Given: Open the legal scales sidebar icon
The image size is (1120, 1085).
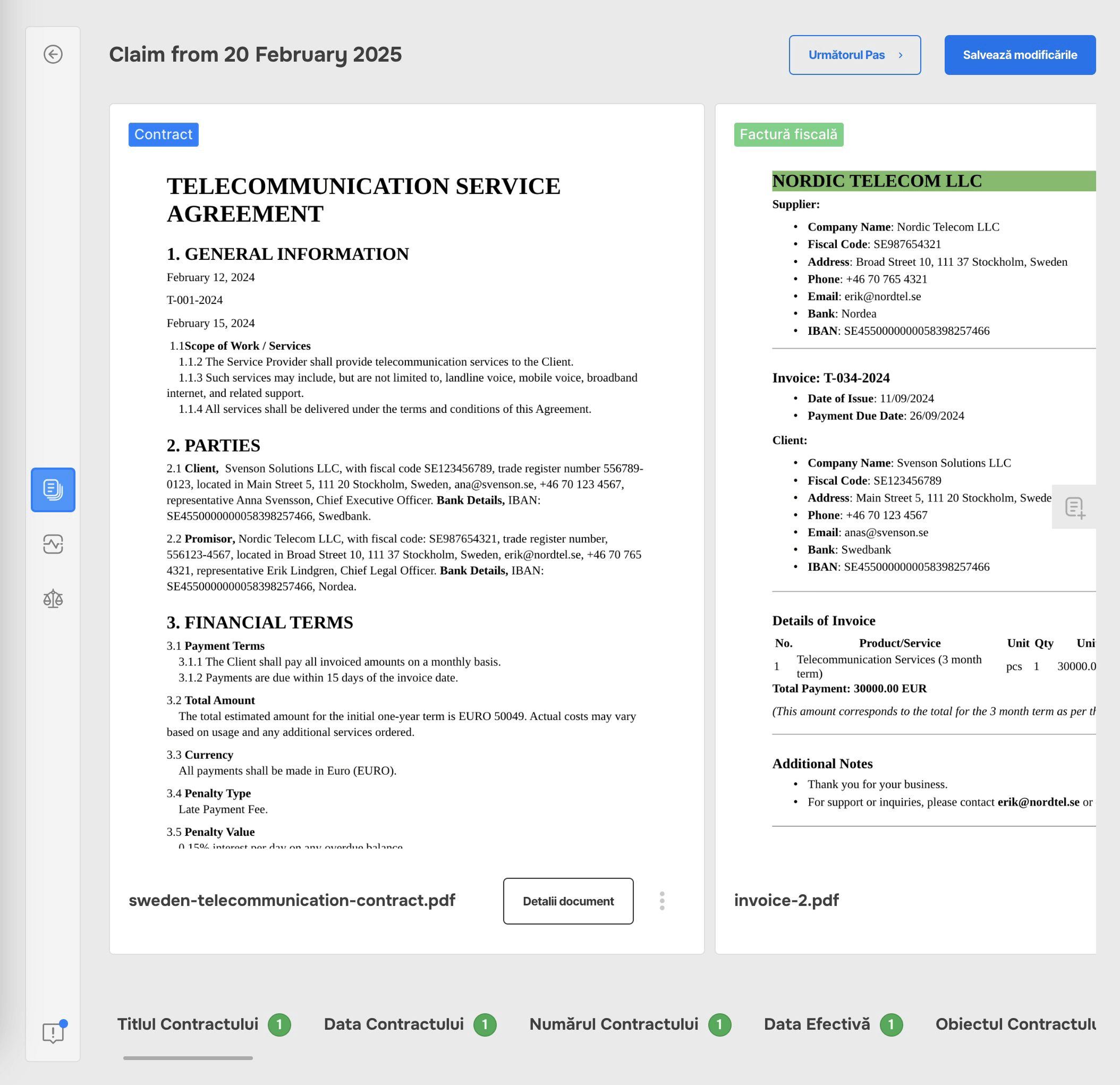Looking at the screenshot, I should [x=53, y=598].
